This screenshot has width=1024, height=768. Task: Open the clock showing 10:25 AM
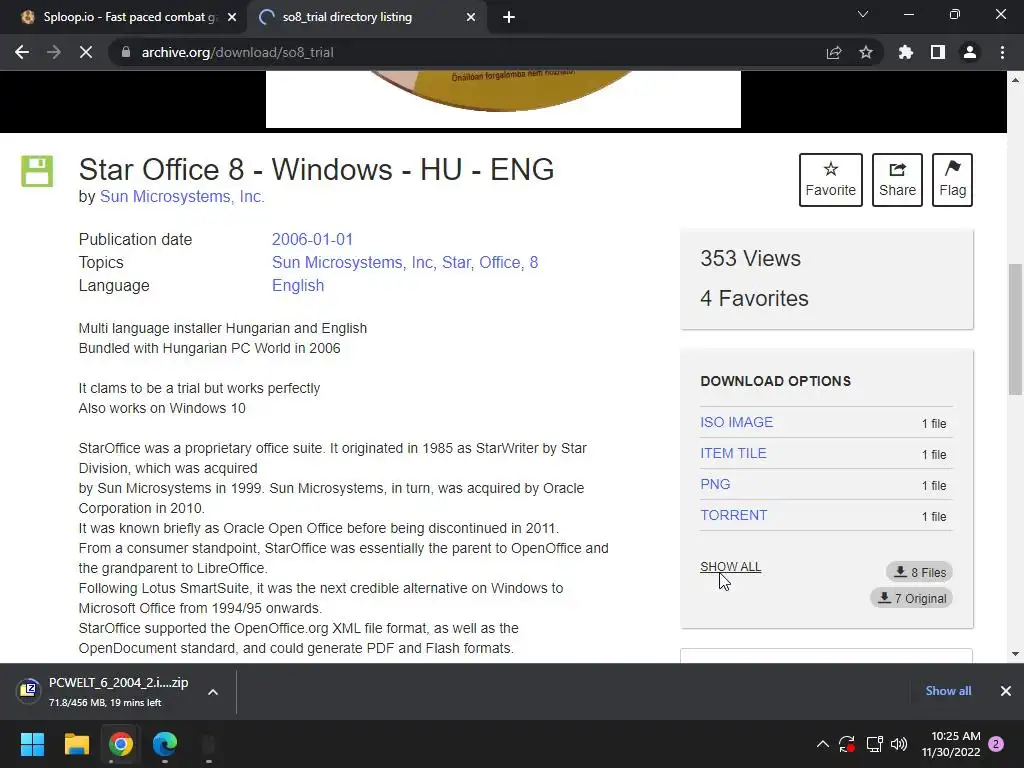[952, 744]
